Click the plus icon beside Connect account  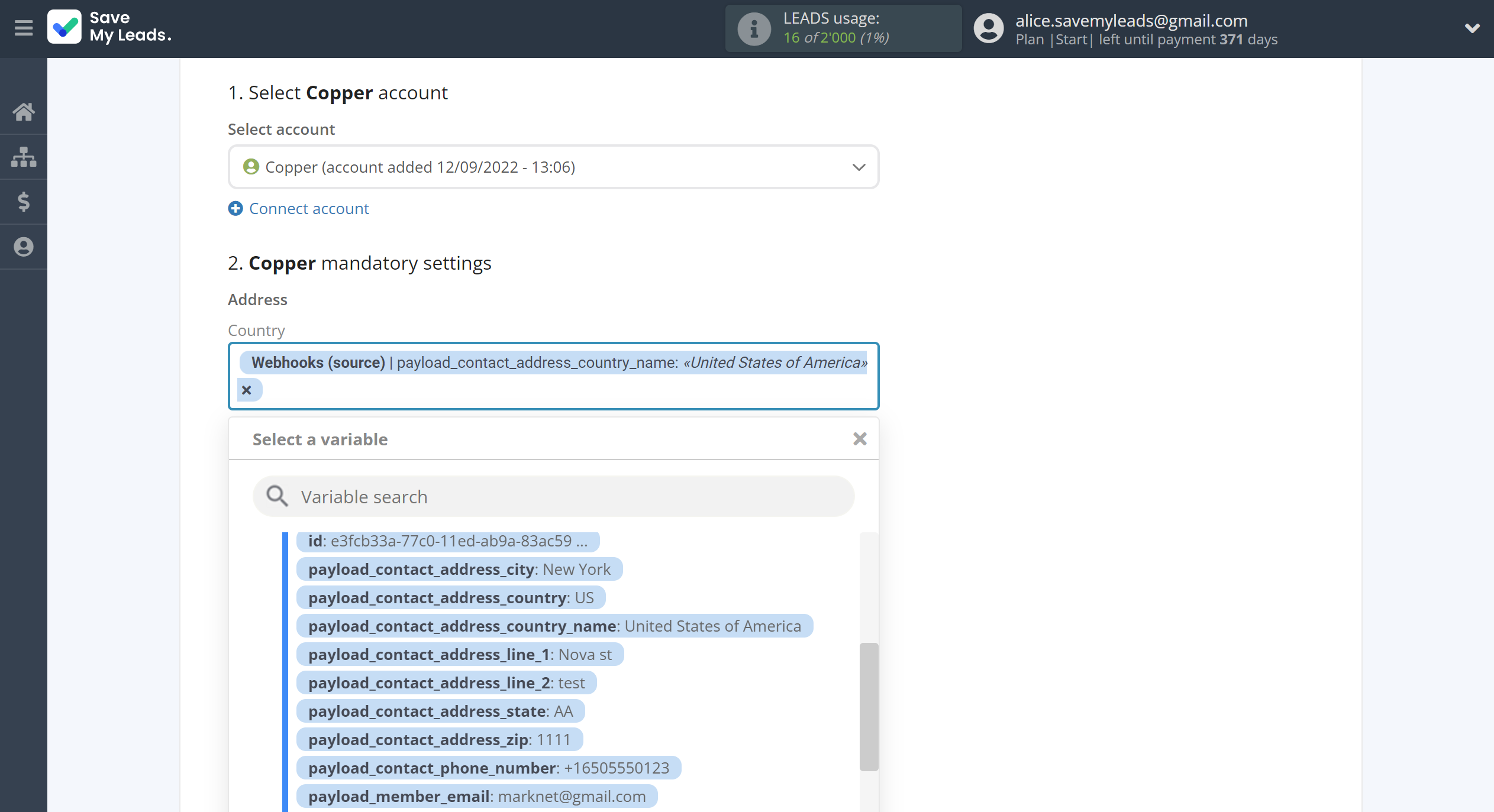pyautogui.click(x=235, y=208)
